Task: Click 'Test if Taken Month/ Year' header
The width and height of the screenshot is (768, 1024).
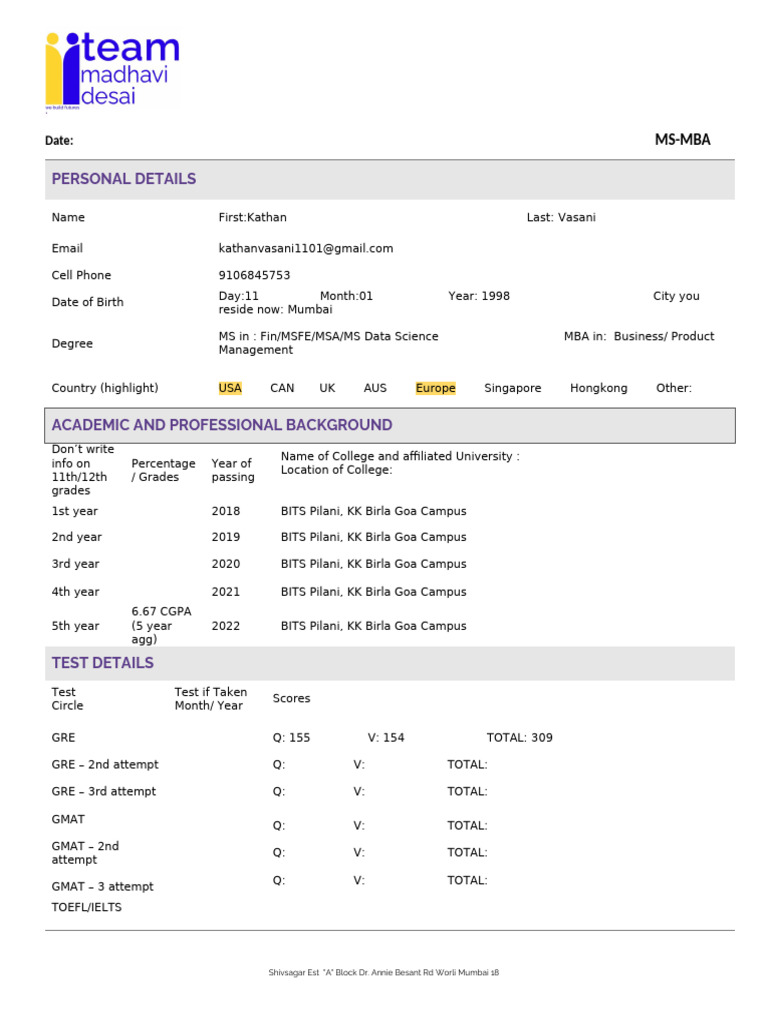Action: 210,699
